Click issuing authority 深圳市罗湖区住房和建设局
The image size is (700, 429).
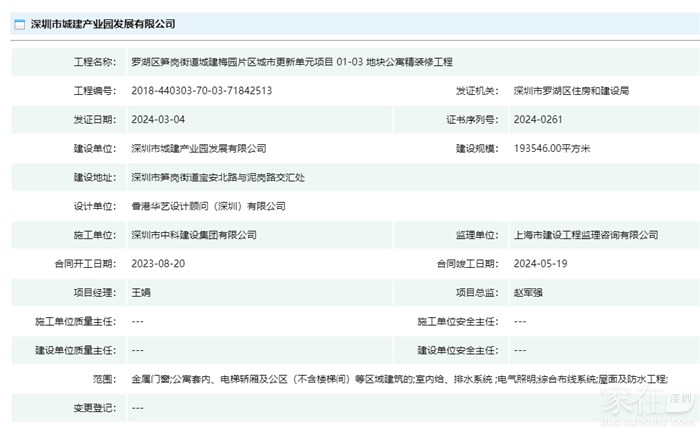(571, 90)
